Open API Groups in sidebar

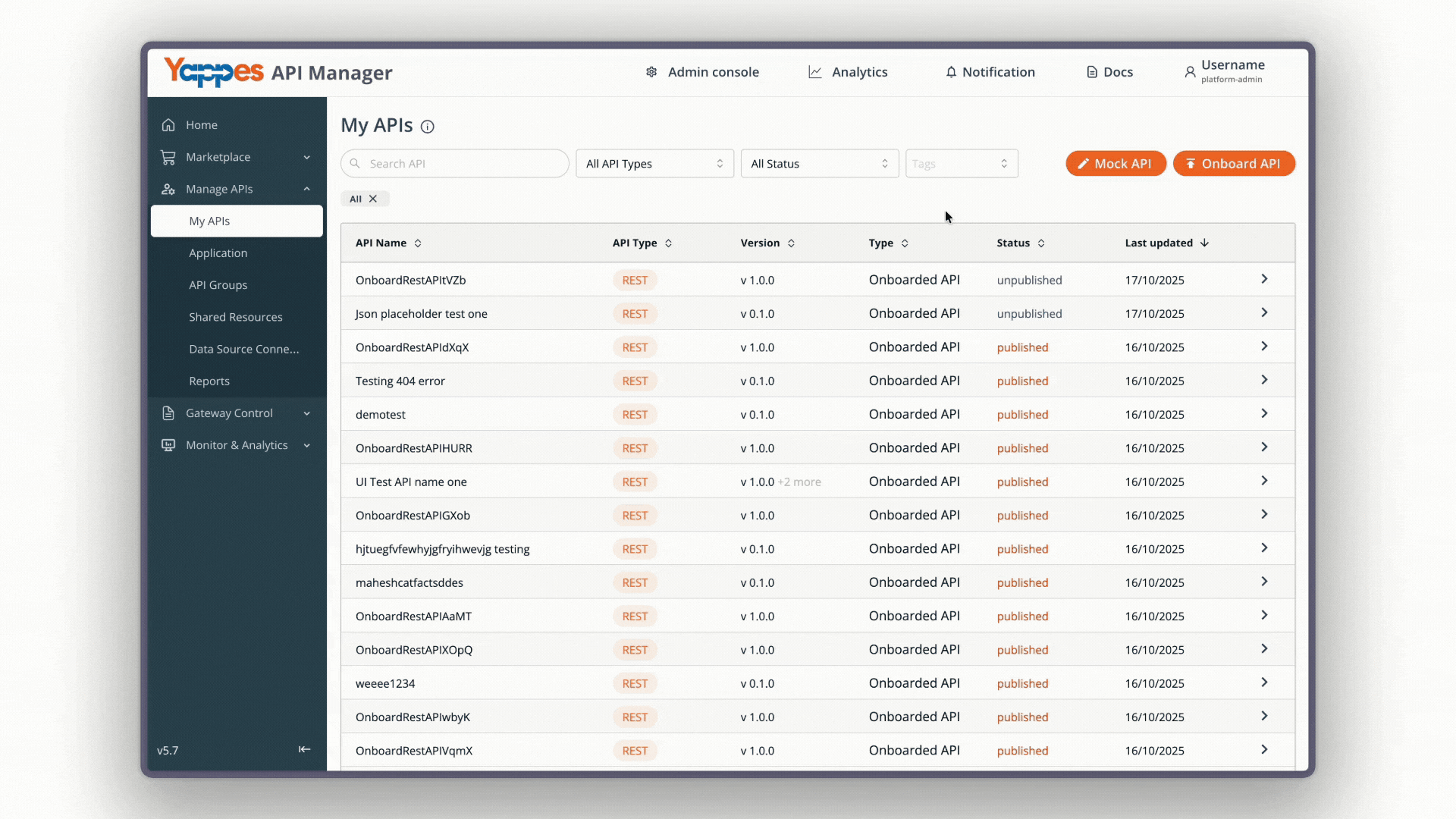pyautogui.click(x=218, y=285)
